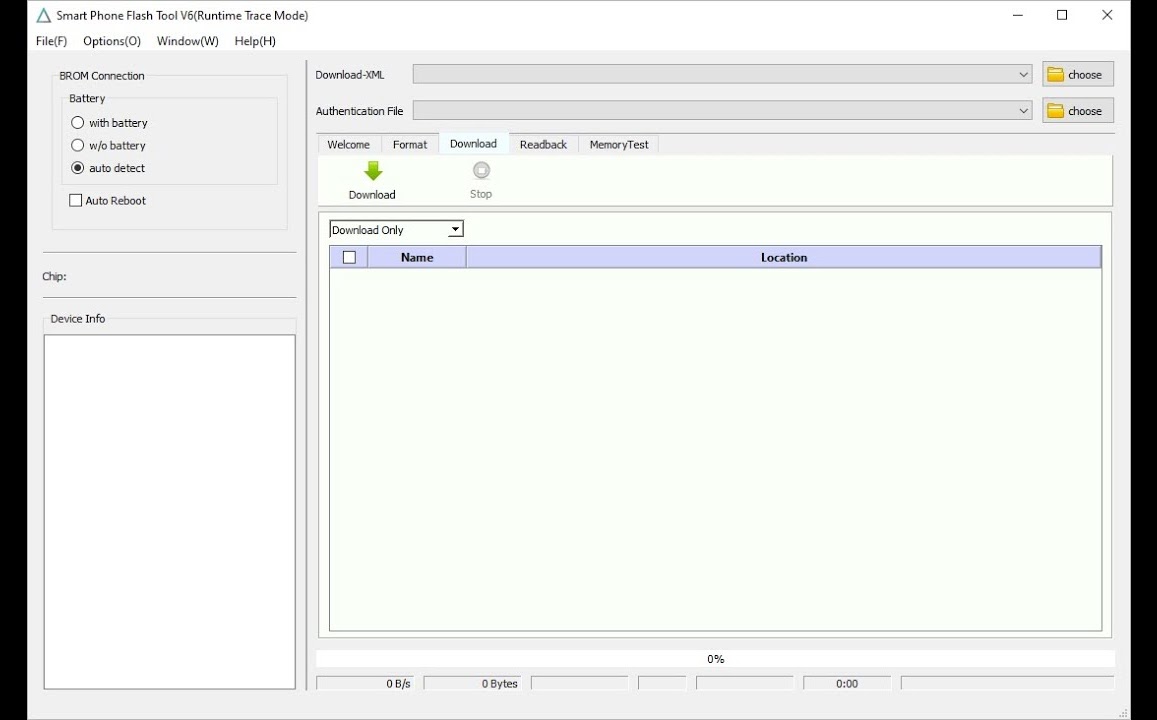Enable the Auto Reboot checkbox

click(75, 201)
